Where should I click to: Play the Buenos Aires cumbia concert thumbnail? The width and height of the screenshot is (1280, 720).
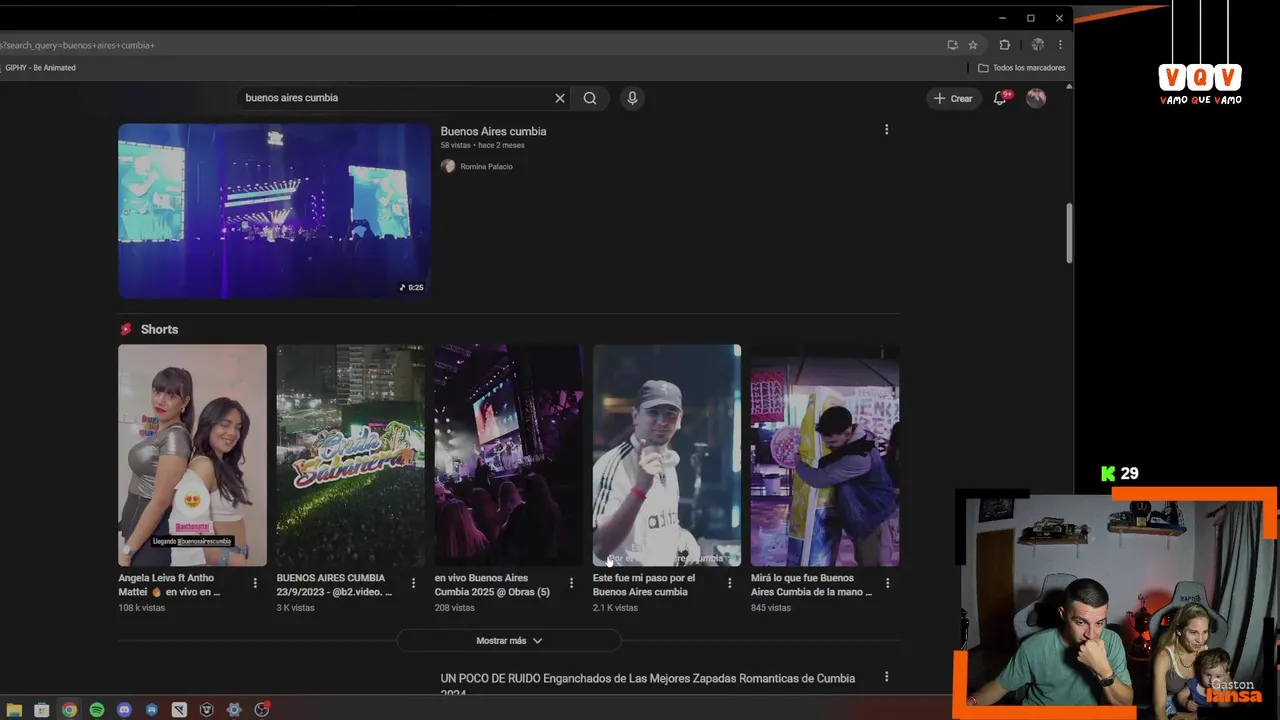pyautogui.click(x=274, y=211)
